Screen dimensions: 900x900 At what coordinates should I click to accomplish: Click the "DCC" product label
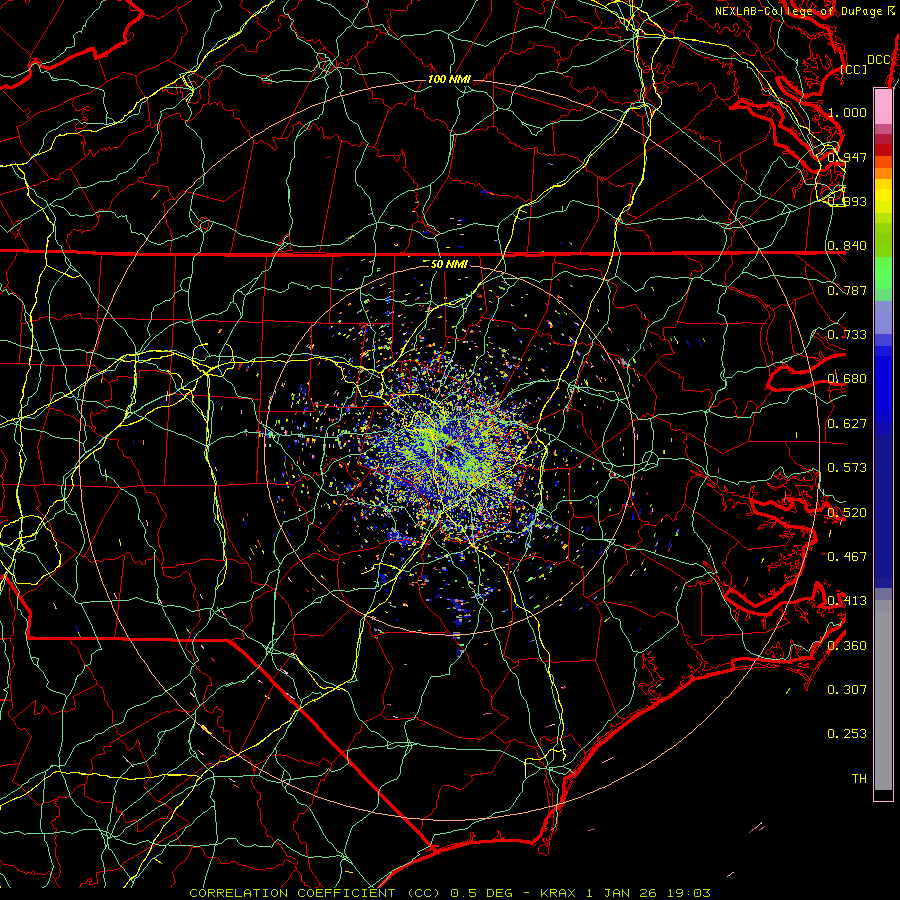(x=878, y=60)
